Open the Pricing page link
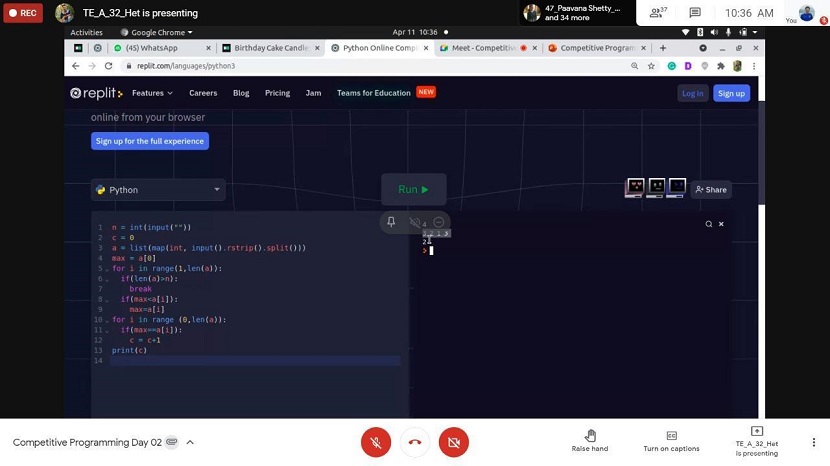 (x=277, y=93)
